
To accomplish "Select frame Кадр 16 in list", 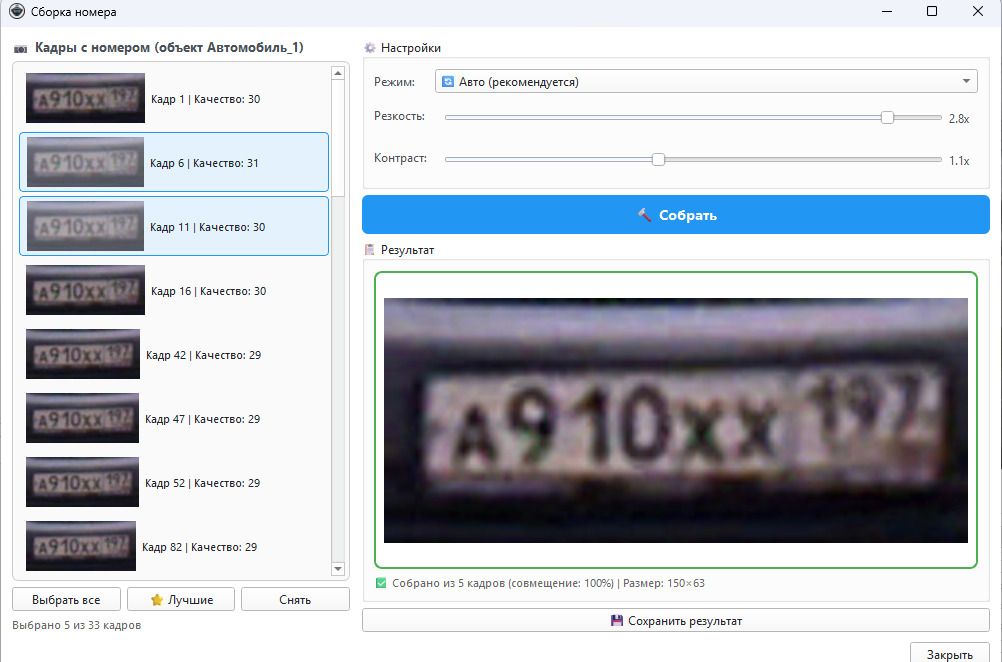I will coord(174,291).
